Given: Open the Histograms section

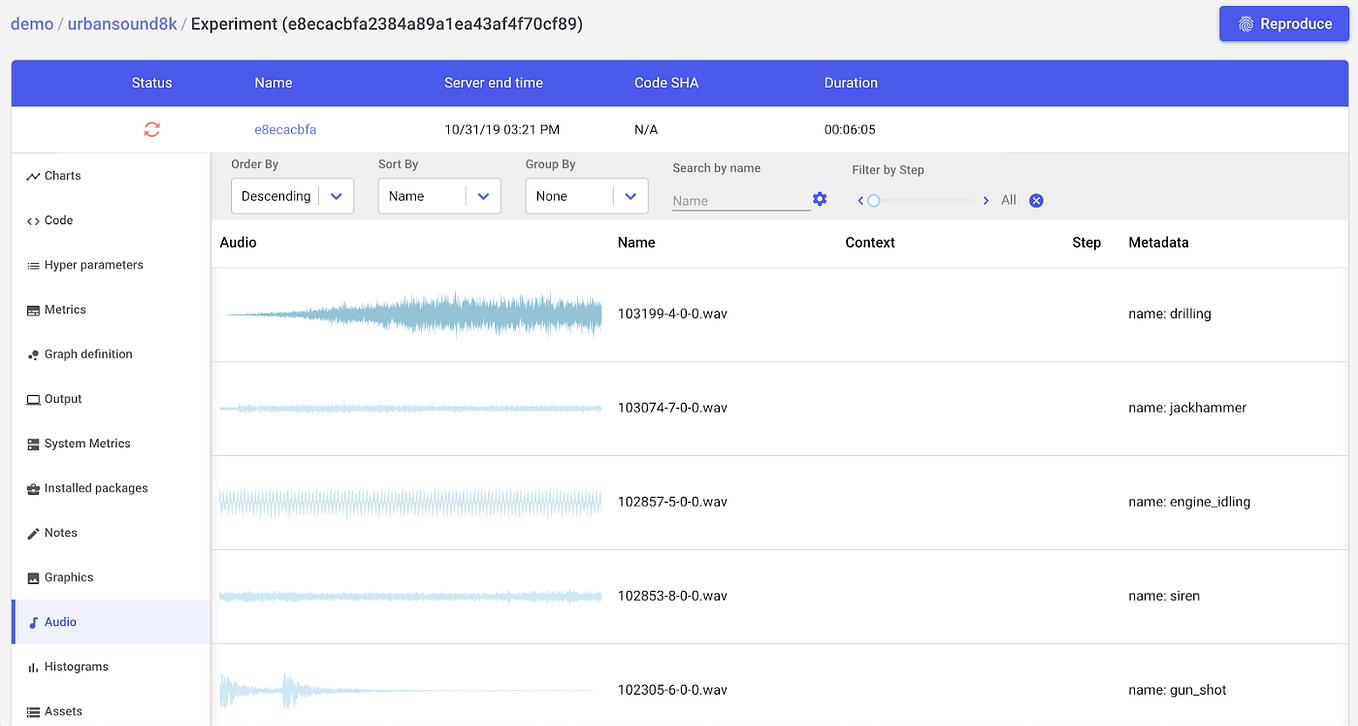Looking at the screenshot, I should [x=31, y=666].
